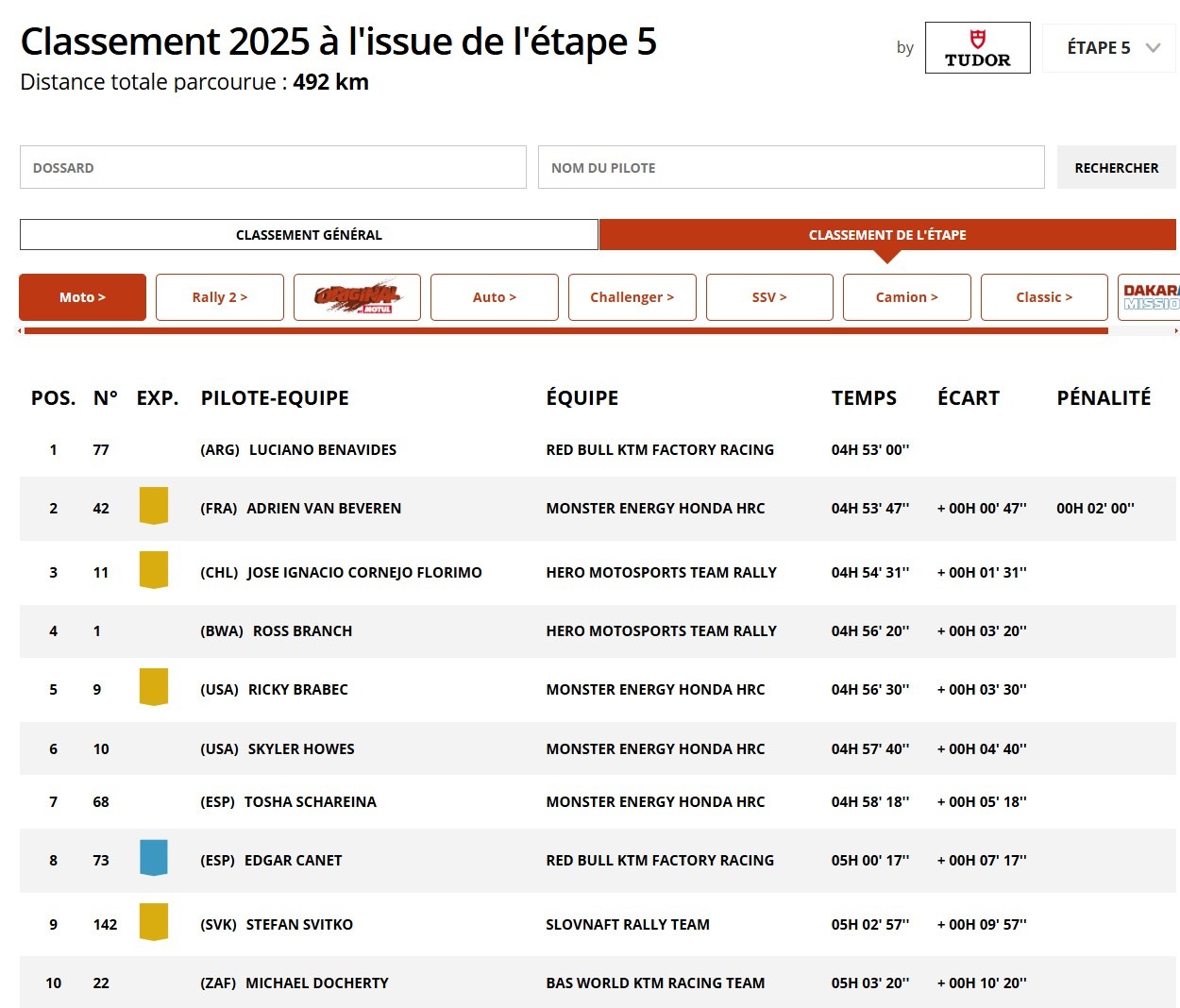The height and width of the screenshot is (1008, 1180).
Task: Select the Original by Motul category logo
Action: click(x=357, y=296)
